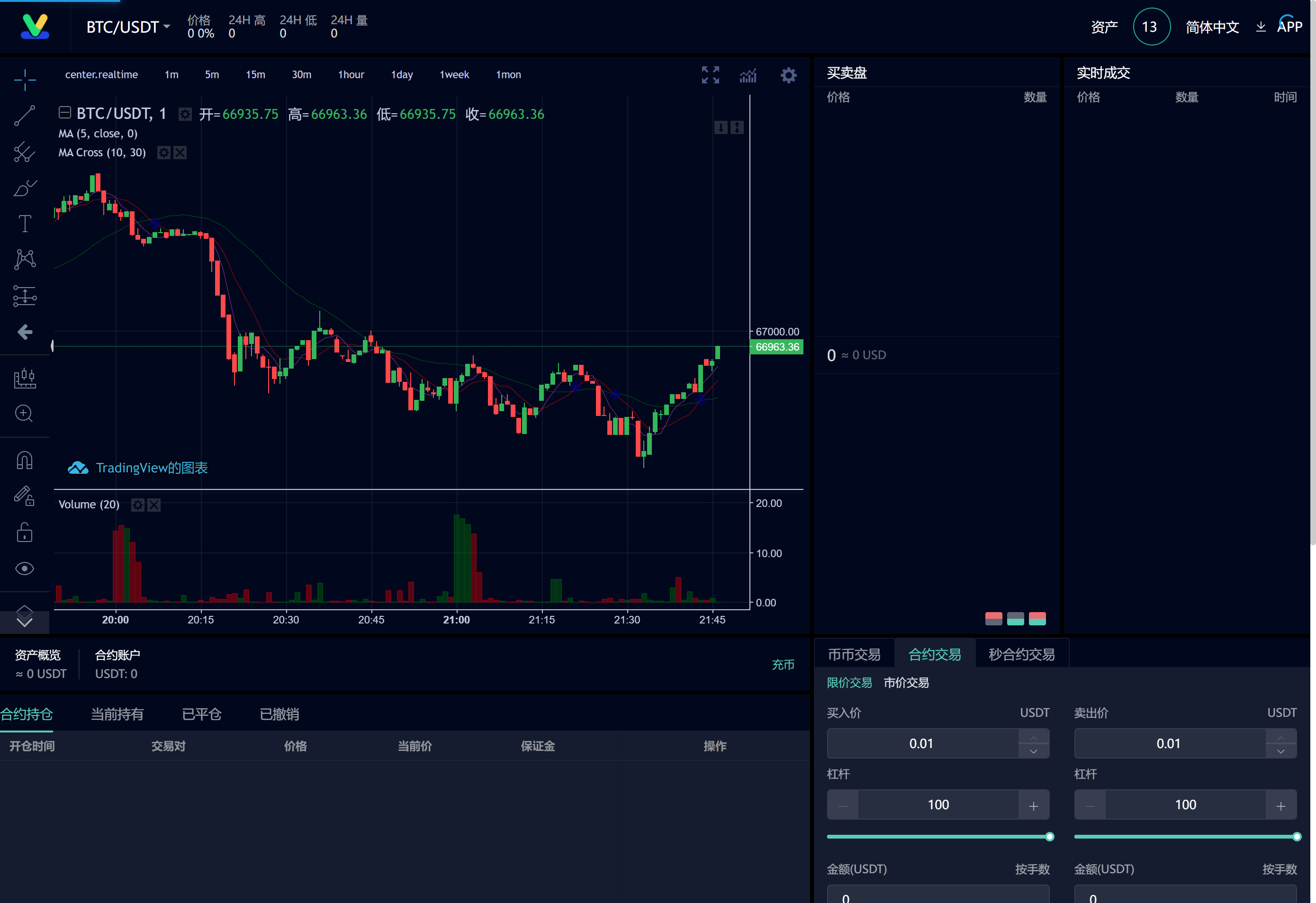Viewport: 1316px width, 903px height.
Task: Click the exchange logo in header
Action: [35, 26]
